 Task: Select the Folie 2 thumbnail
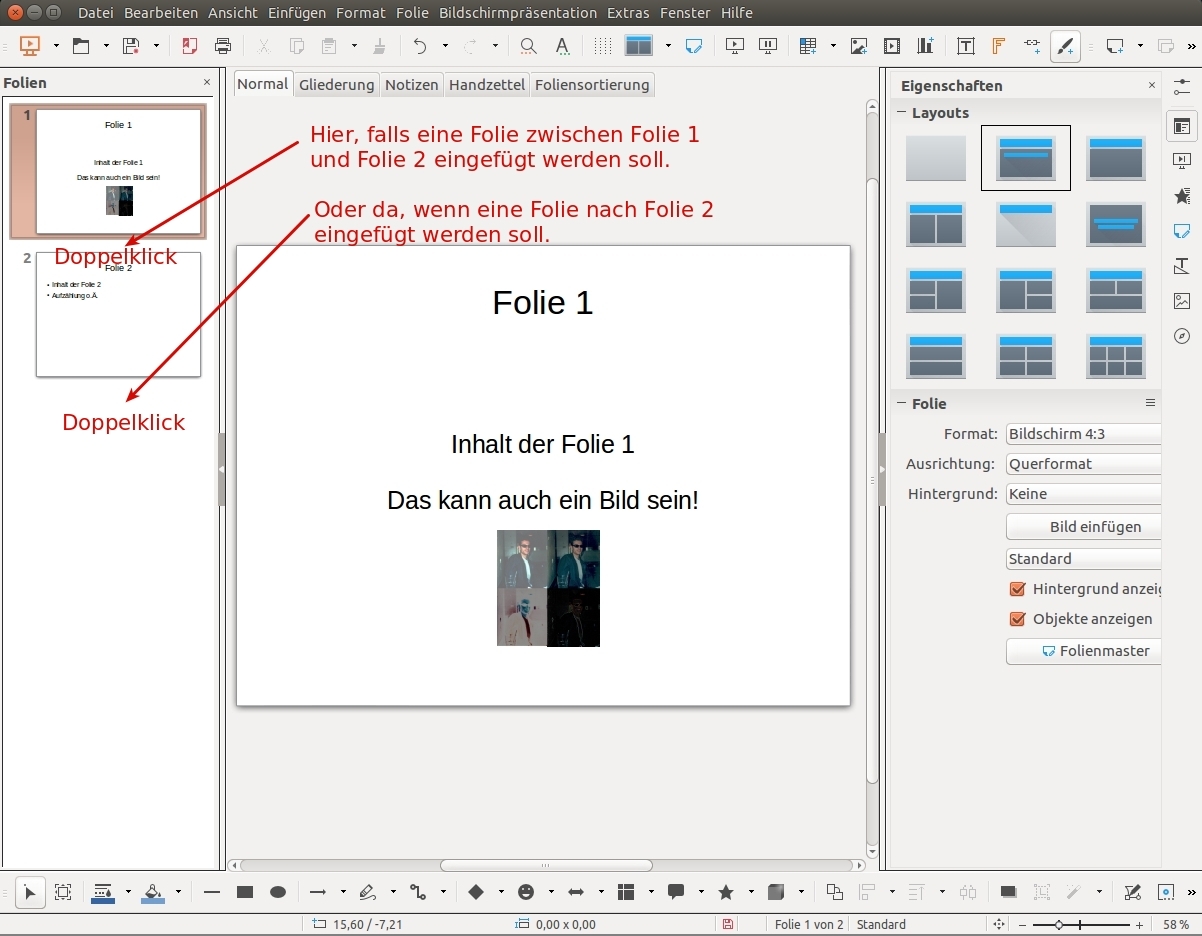[118, 314]
